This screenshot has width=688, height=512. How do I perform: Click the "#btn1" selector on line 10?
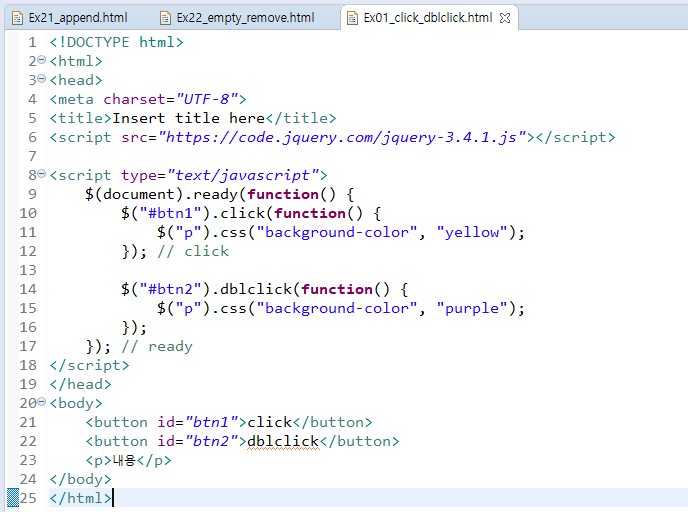pyautogui.click(x=170, y=213)
